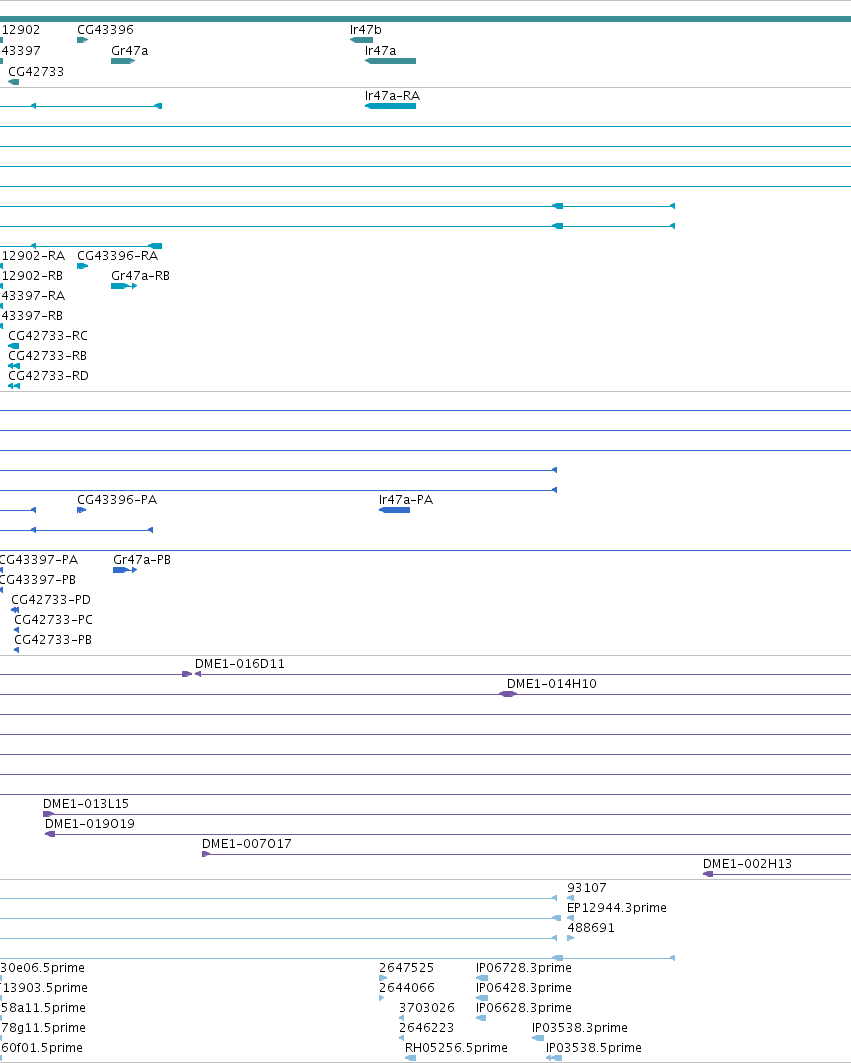This screenshot has width=851, height=1063.
Task: Select clone DME1-014H10 label
Action: coord(551,684)
